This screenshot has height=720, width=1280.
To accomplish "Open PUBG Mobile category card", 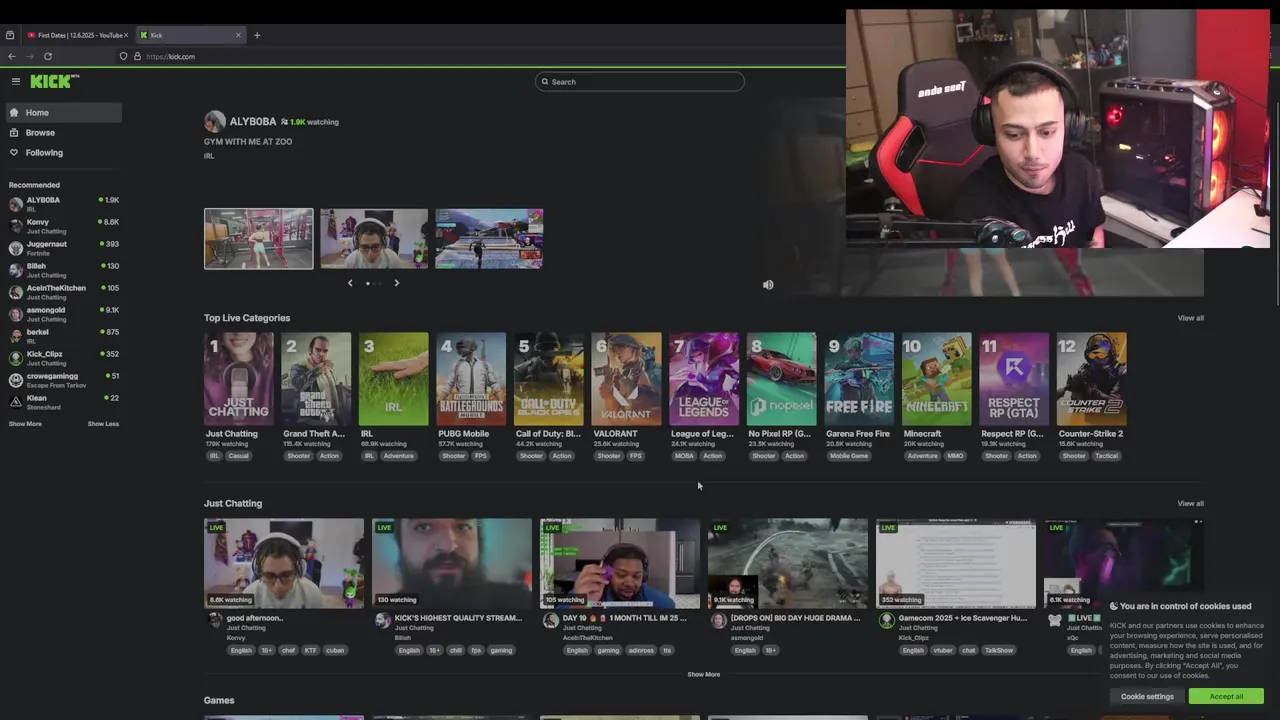I will click(471, 379).
